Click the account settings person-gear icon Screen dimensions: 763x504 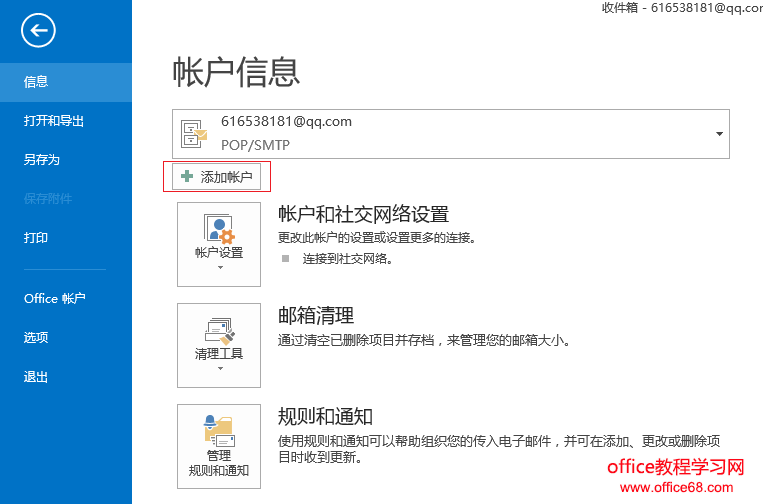[x=219, y=229]
